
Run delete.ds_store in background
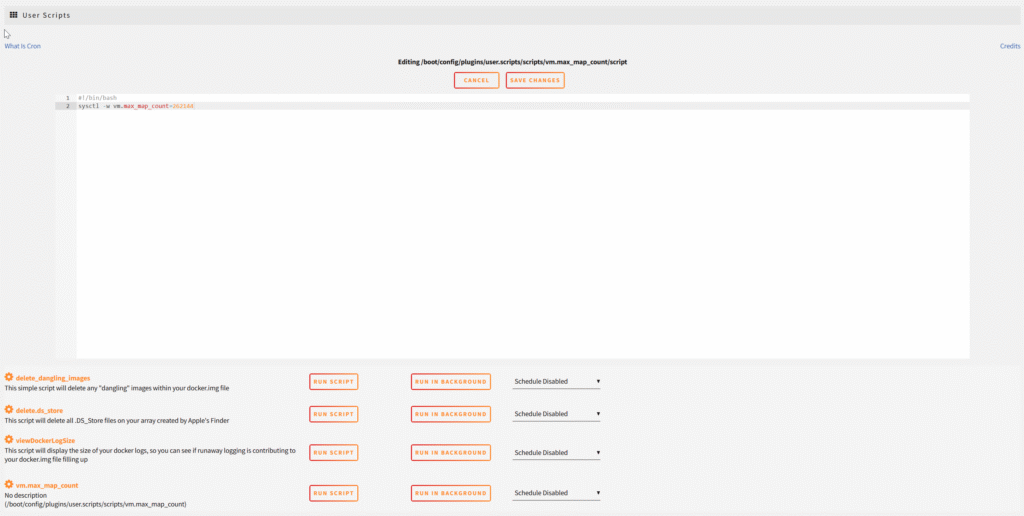pos(450,414)
